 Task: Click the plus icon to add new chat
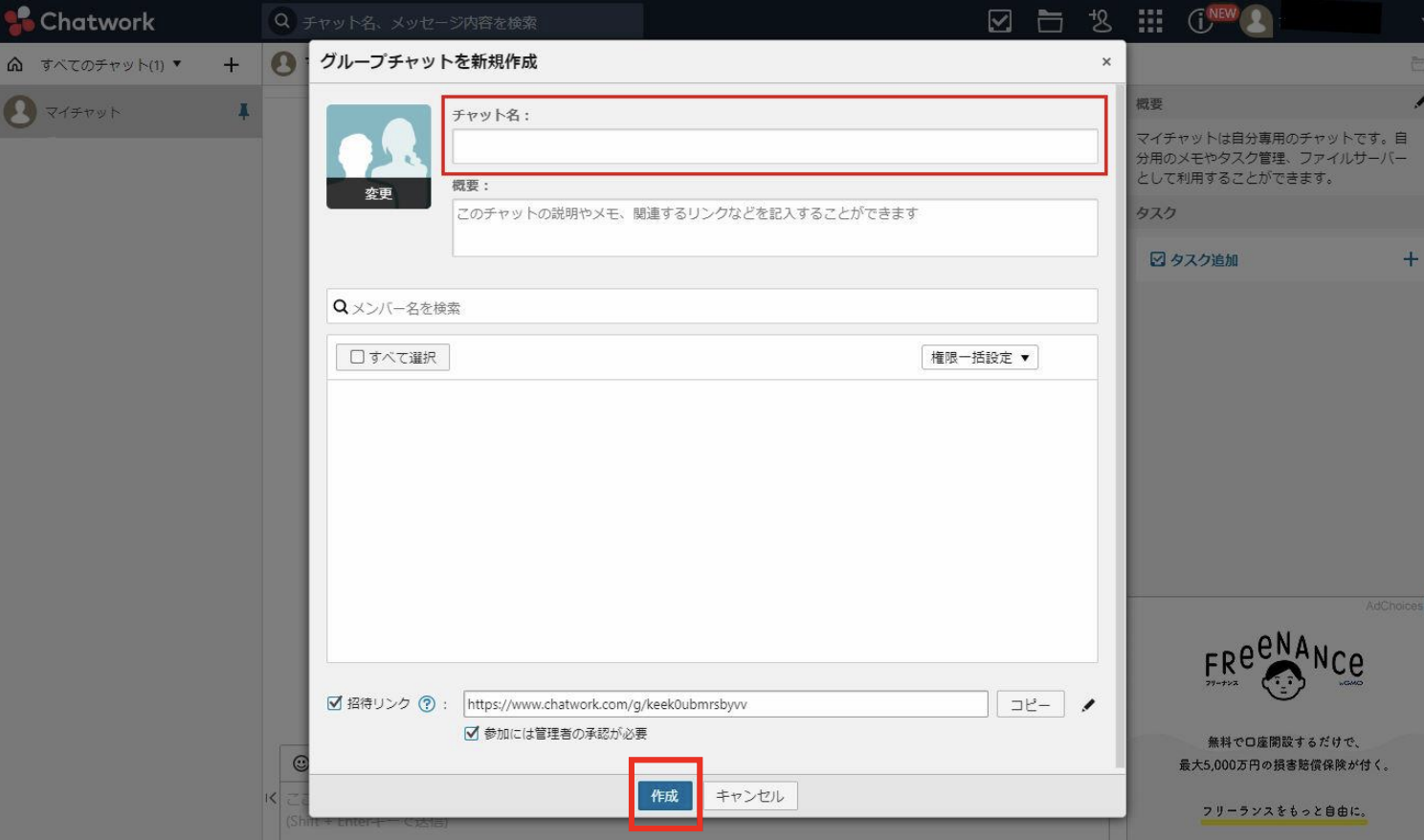[x=231, y=65]
